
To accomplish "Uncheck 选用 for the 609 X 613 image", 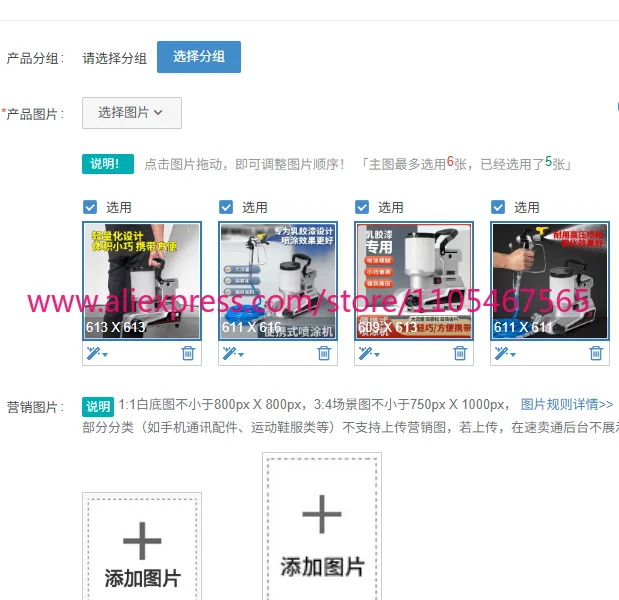I will point(362,207).
